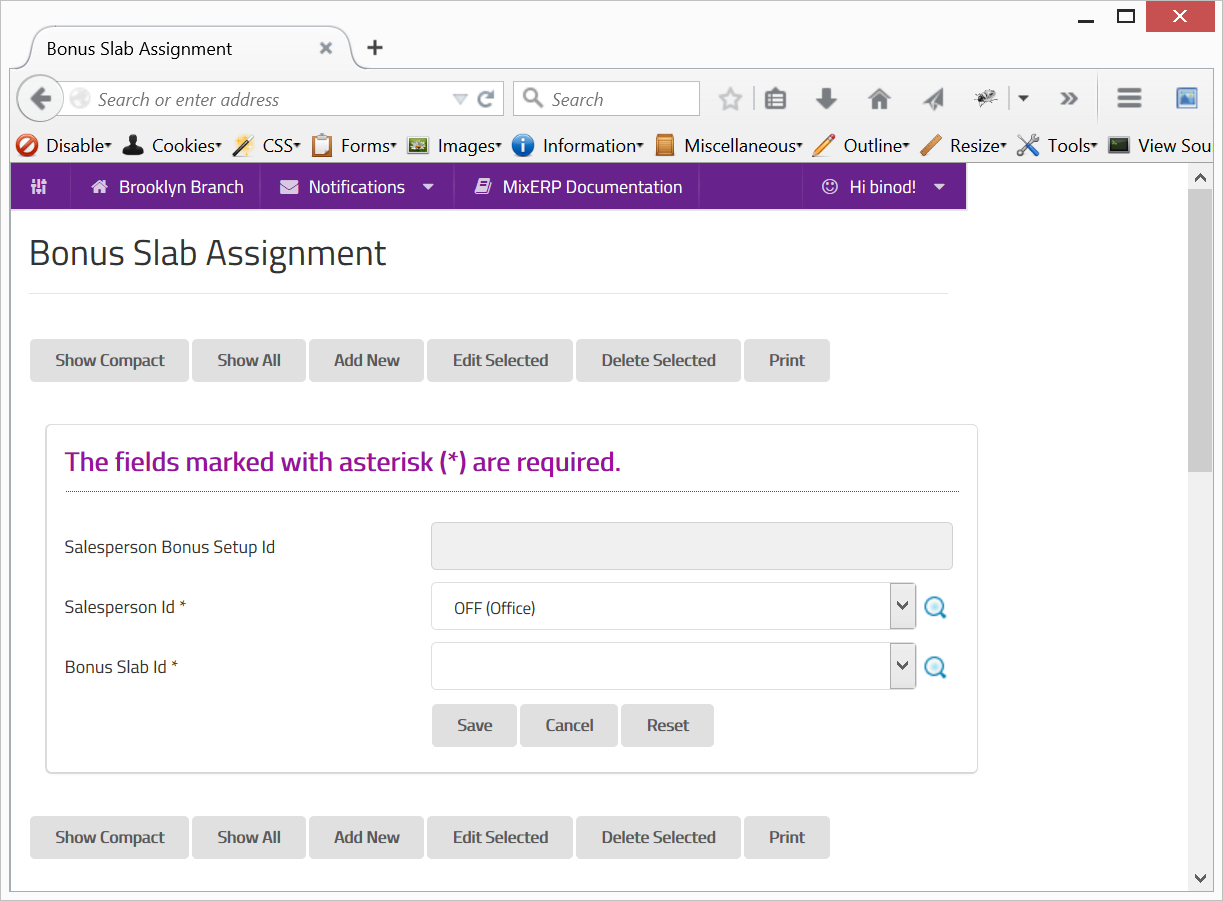1223x901 pixels.
Task: Open the Images developer toolbar menu
Action: (454, 146)
